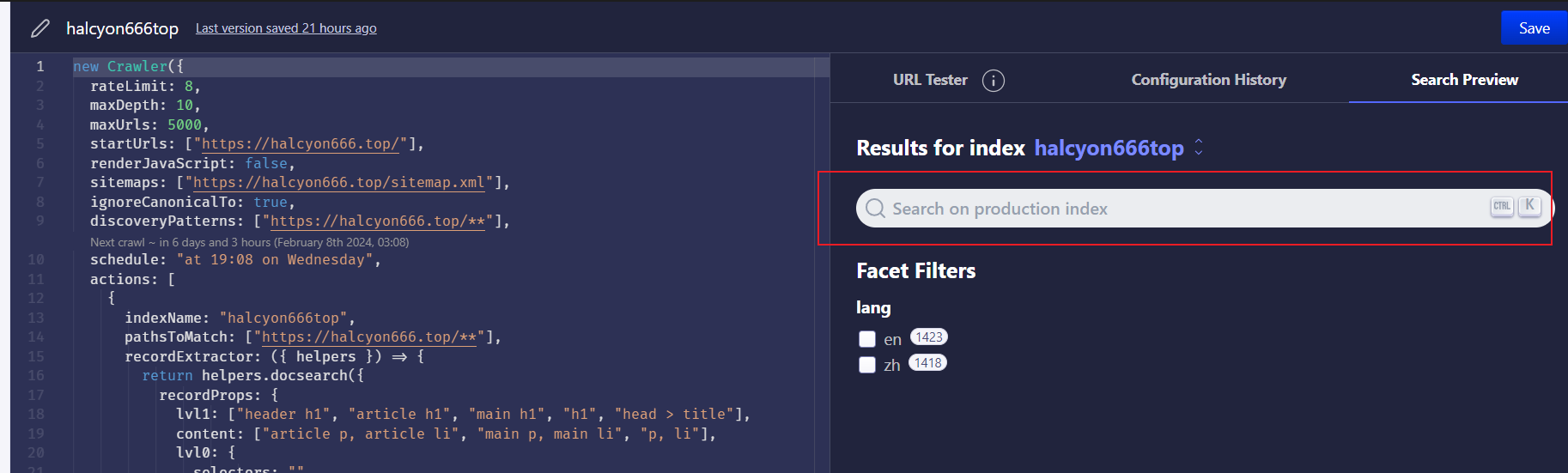Click the 'maxUrls: 5000' code line
The height and width of the screenshot is (473, 1568).
coord(149,125)
